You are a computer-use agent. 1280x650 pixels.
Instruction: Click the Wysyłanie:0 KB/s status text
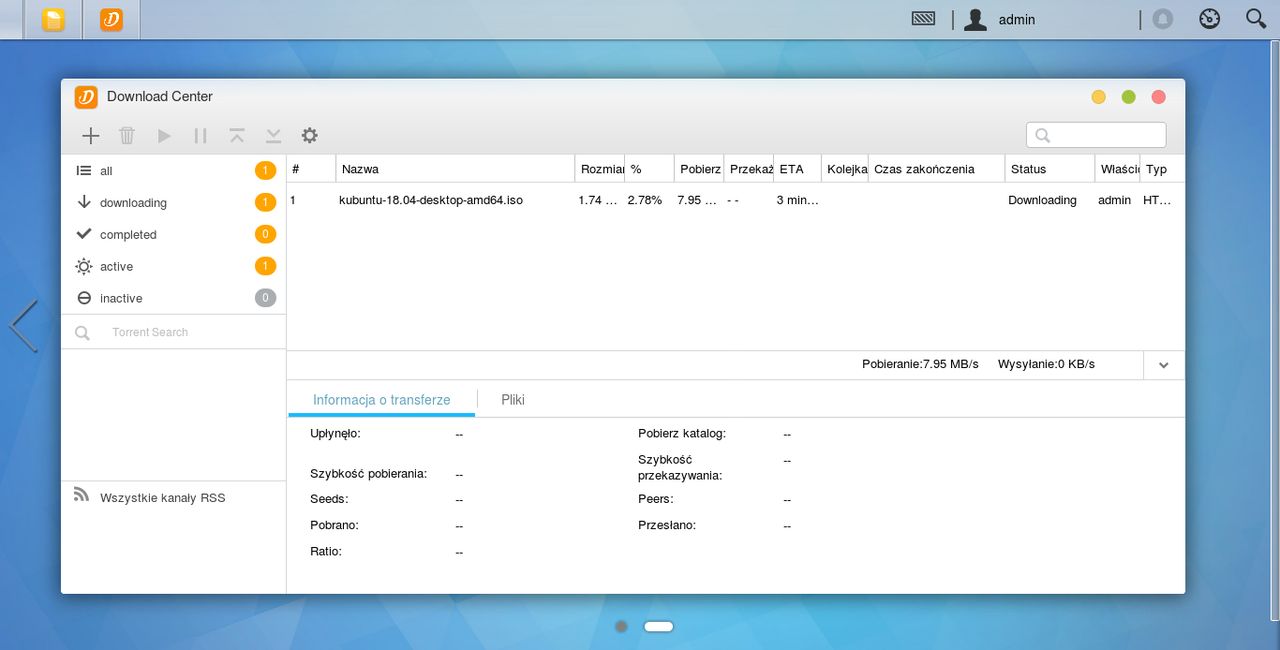(x=1046, y=364)
